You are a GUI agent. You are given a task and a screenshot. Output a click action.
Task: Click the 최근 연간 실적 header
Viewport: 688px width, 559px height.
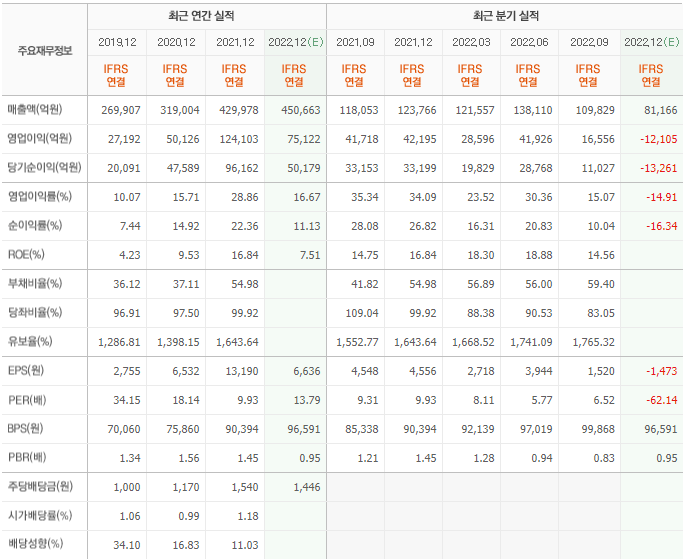(201, 16)
